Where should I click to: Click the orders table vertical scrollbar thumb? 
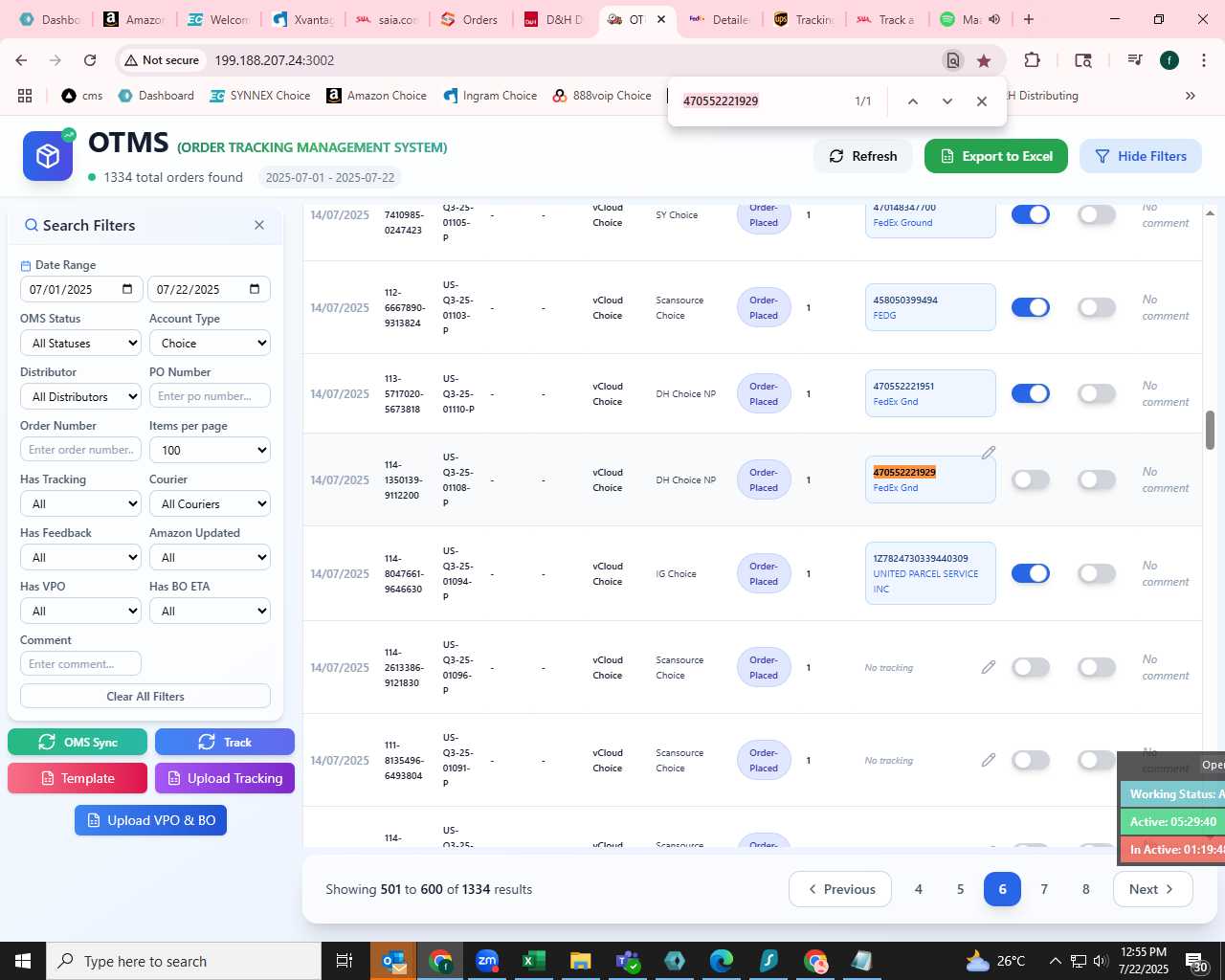[1210, 430]
